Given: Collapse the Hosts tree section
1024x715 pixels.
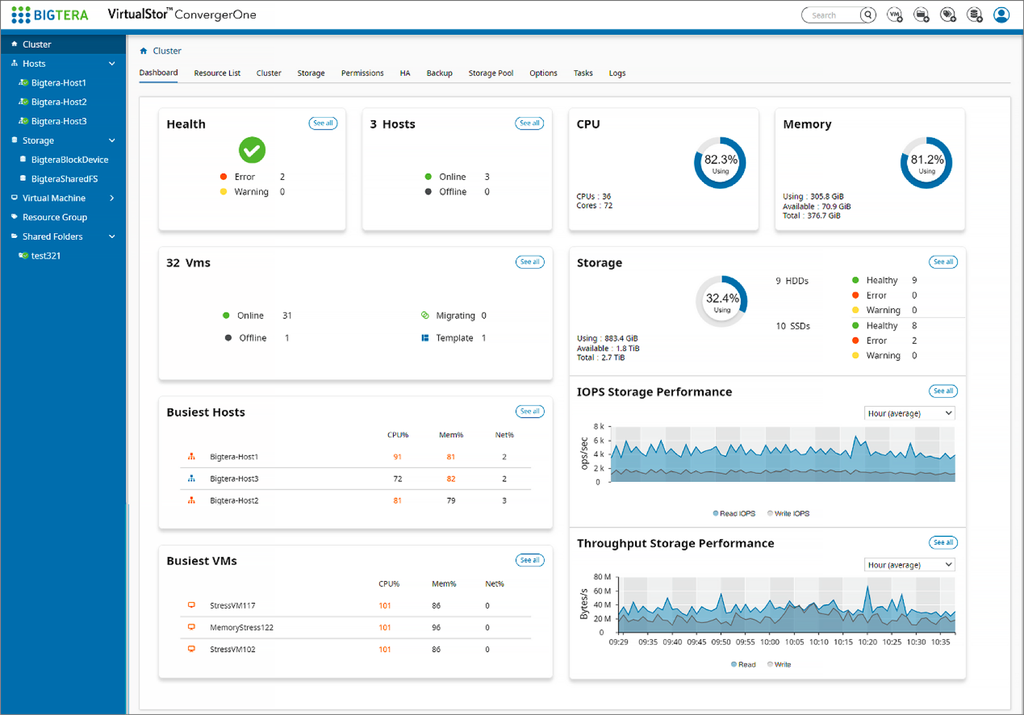Looking at the screenshot, I should coord(112,63).
